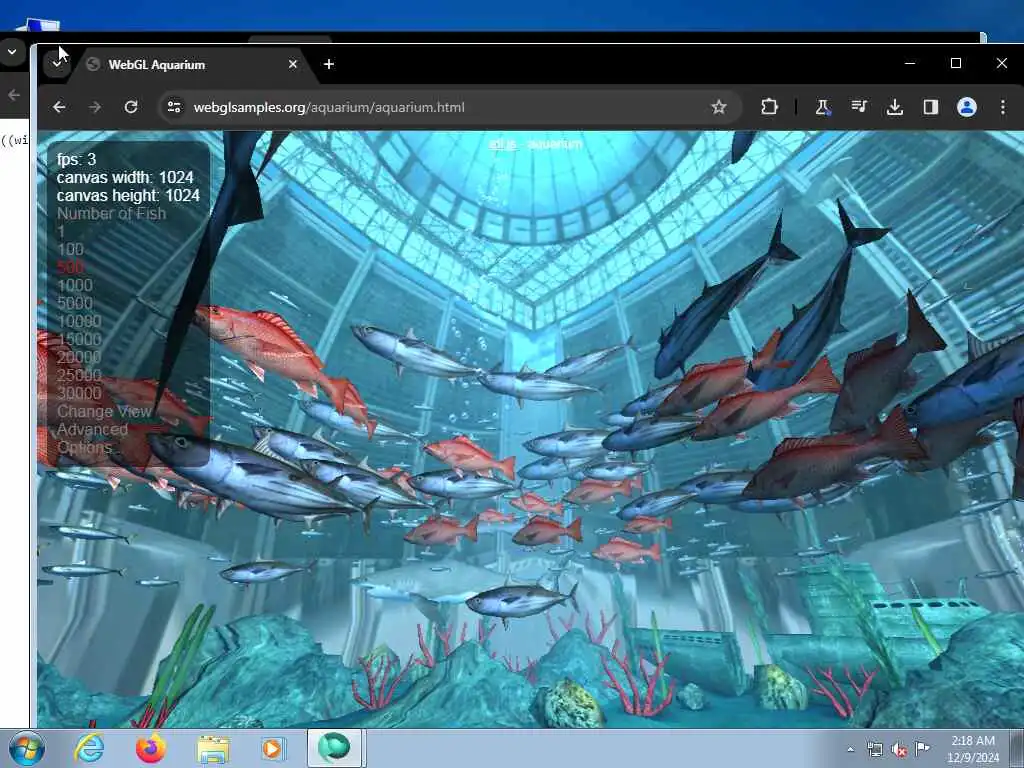The width and height of the screenshot is (1024, 768).
Task: Set number of fish to 30000
Action: [x=79, y=393]
